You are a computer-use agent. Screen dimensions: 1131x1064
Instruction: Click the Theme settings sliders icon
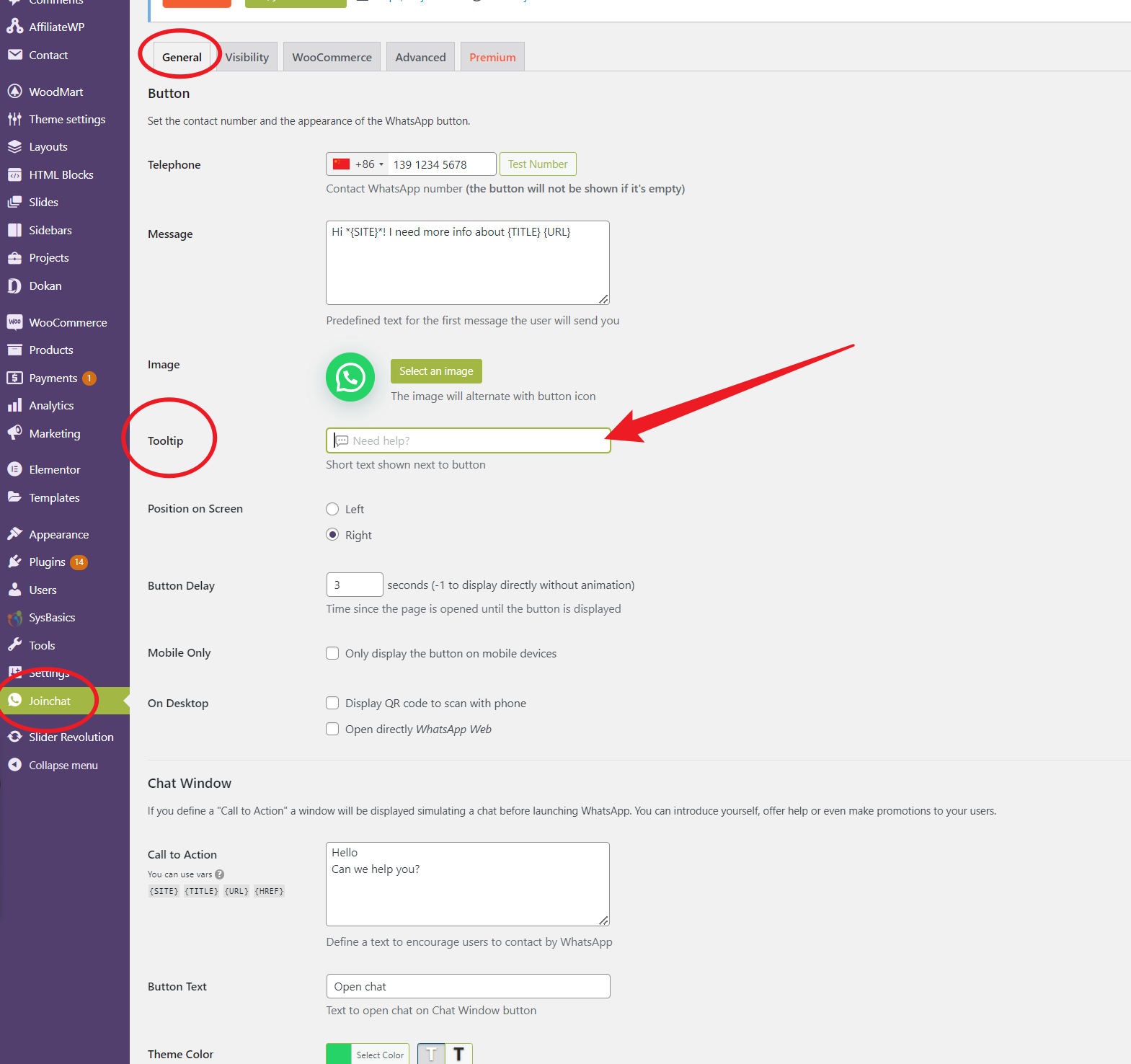click(x=14, y=119)
